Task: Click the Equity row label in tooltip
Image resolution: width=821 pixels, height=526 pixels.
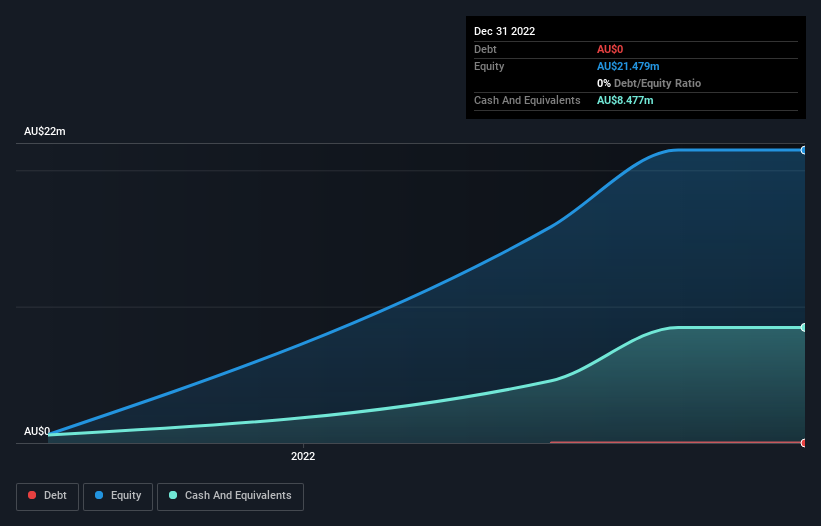Action: coord(489,66)
